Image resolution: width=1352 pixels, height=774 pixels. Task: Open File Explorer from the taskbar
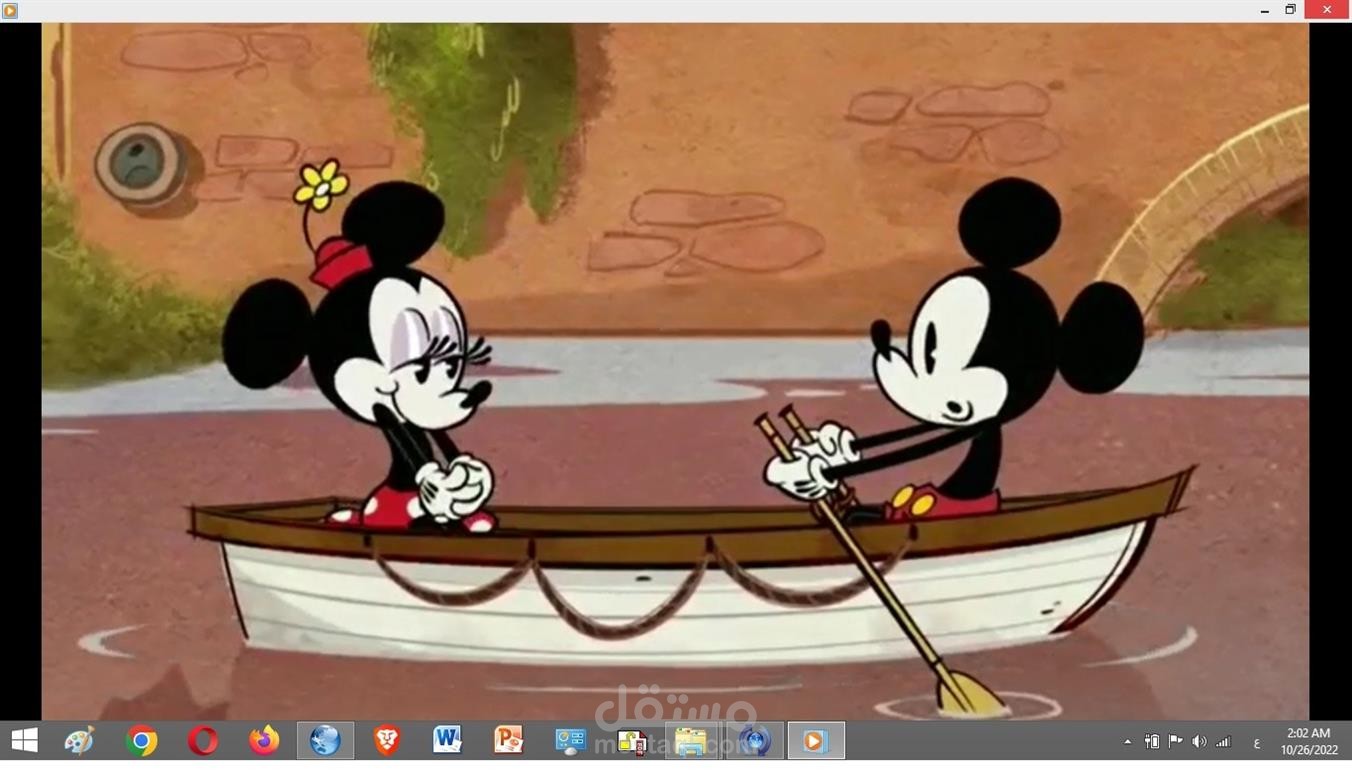(691, 741)
